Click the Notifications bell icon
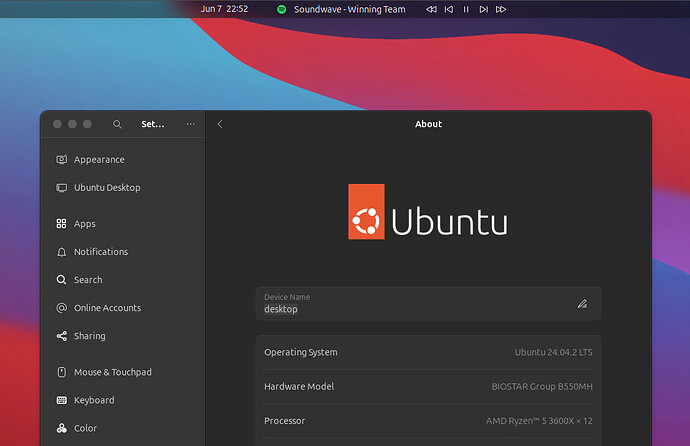The width and height of the screenshot is (690, 446). 62,252
